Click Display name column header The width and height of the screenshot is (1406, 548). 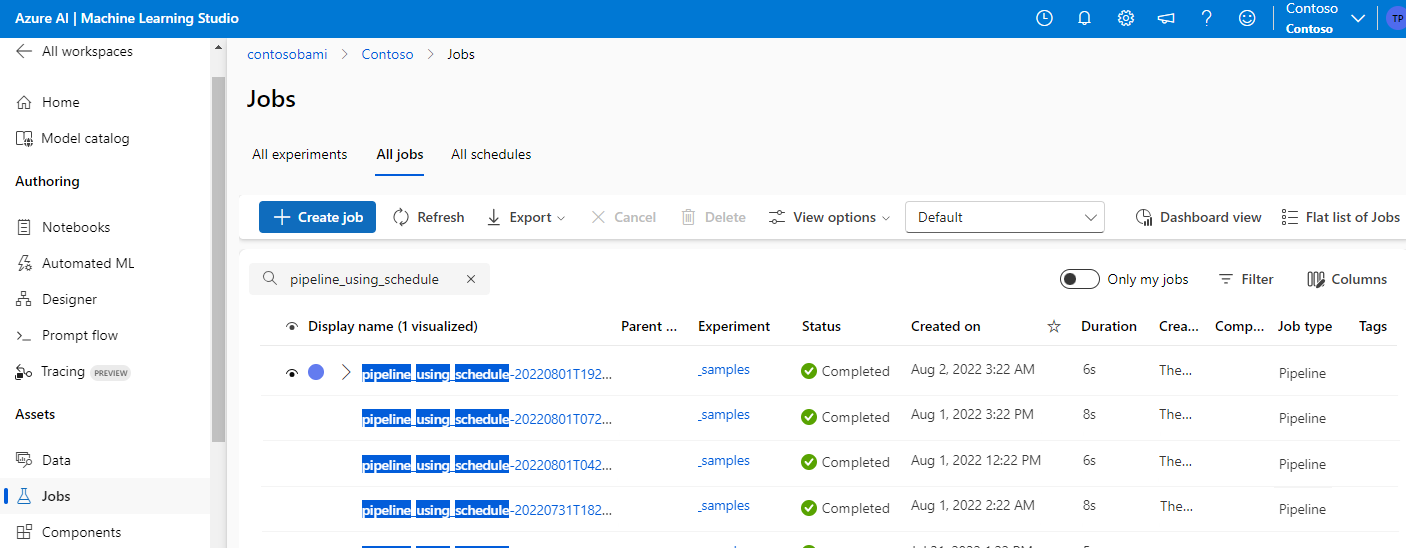click(x=393, y=326)
